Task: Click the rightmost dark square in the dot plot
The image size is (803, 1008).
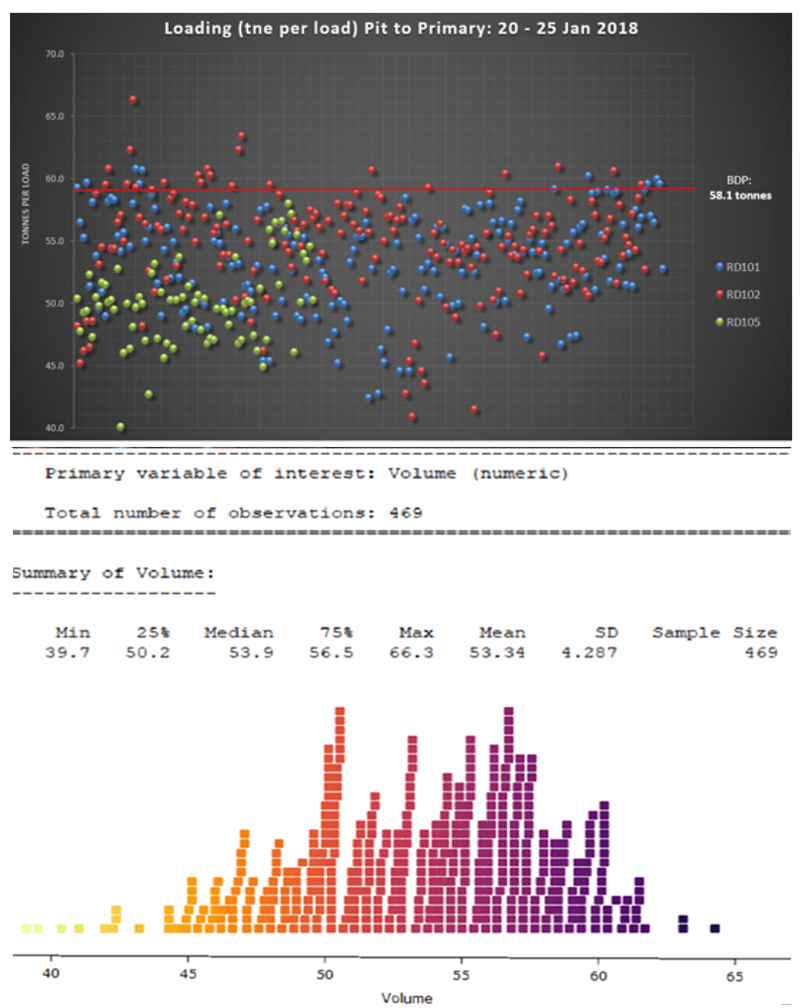Action: coord(714,928)
